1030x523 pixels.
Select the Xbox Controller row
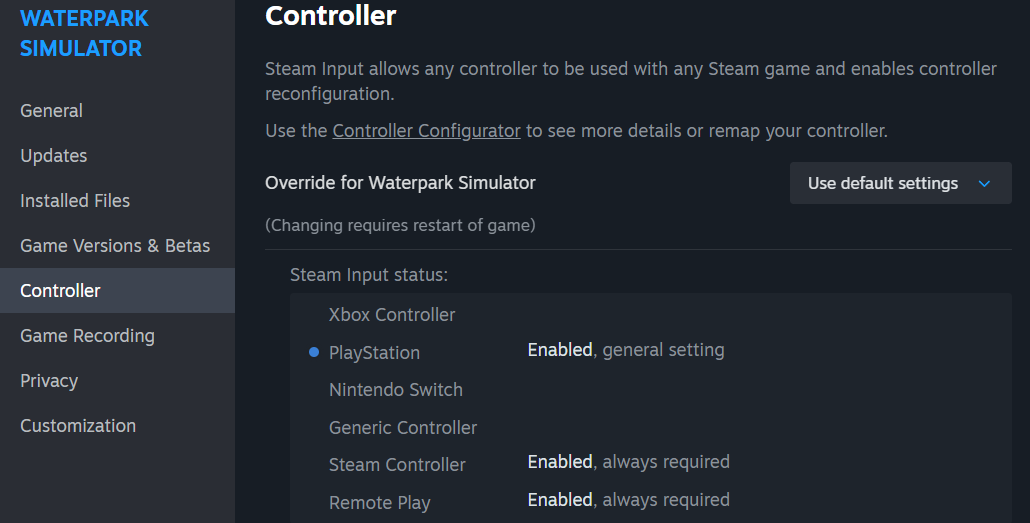392,315
